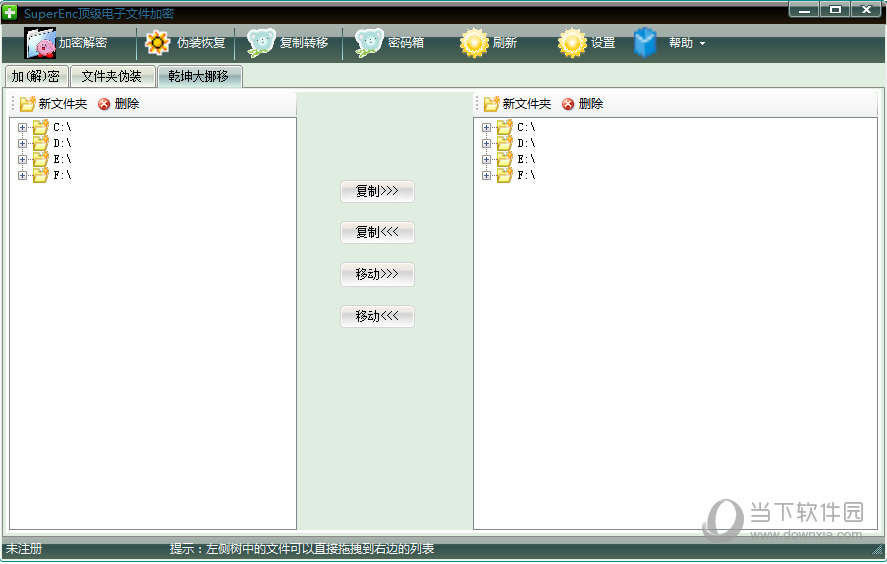This screenshot has width=887, height=564.
Task: Select E:\ folder icon in right tree
Action: 504,159
